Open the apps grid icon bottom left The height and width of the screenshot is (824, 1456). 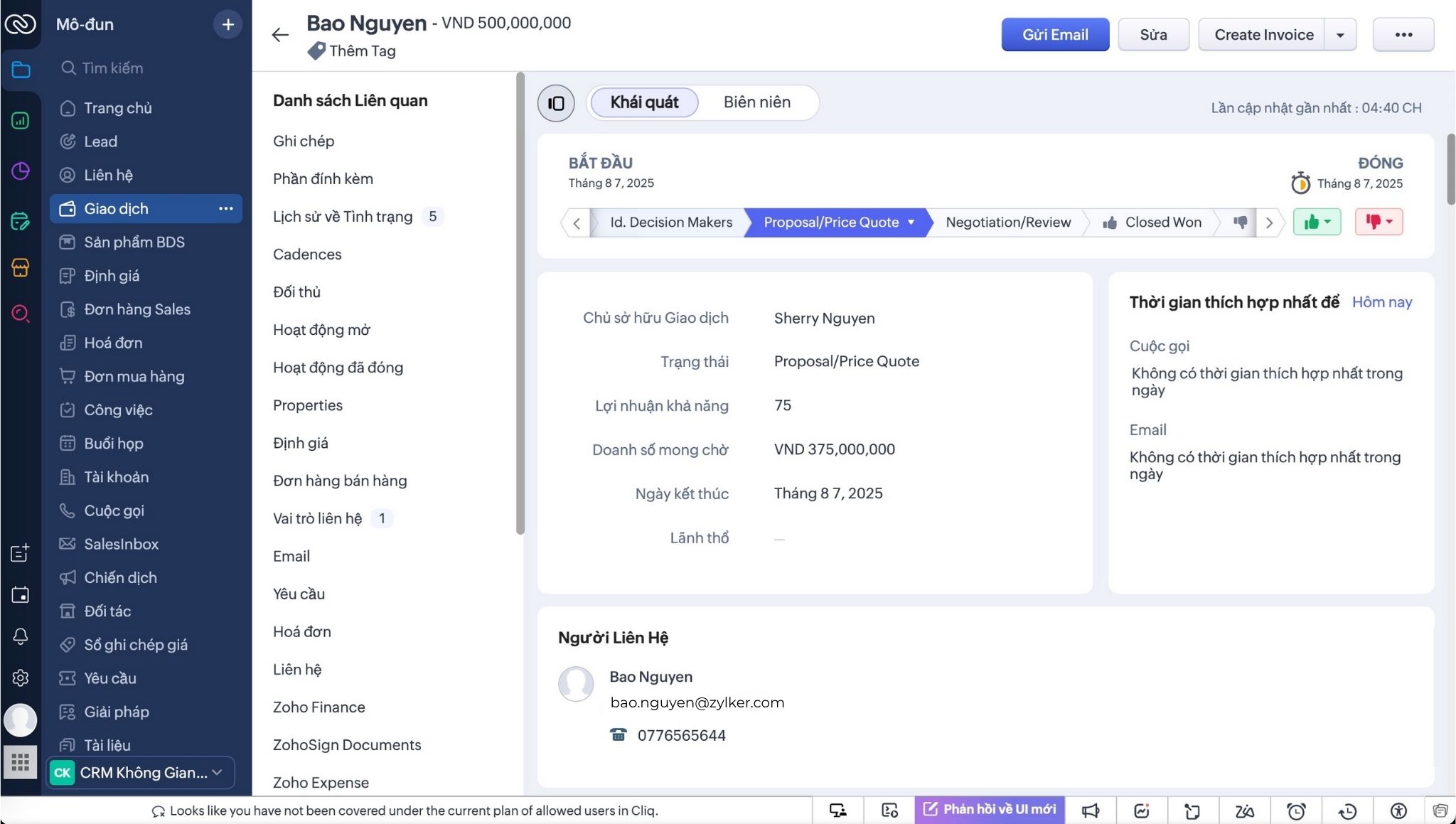point(20,763)
